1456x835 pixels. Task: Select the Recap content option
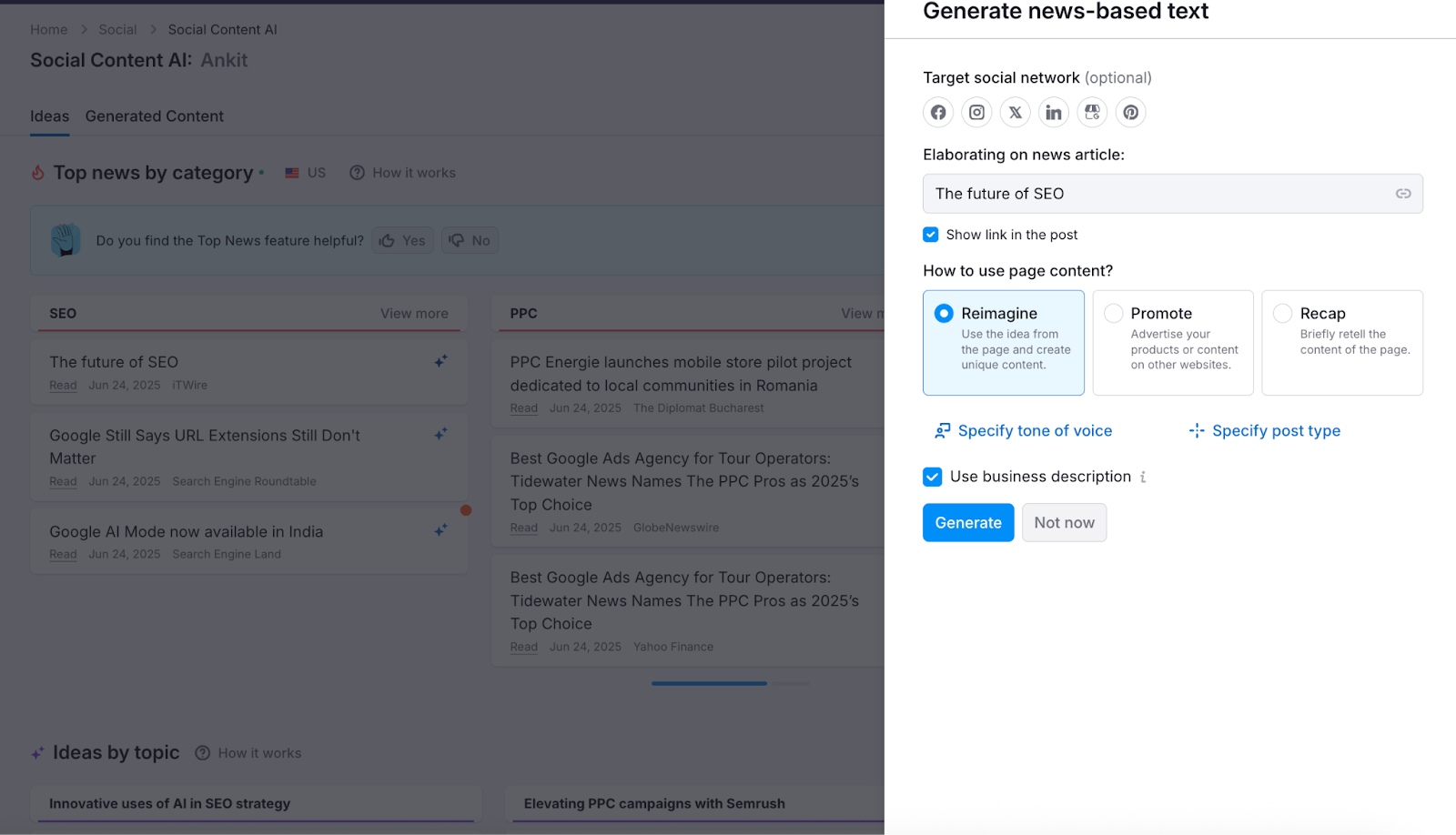click(x=1342, y=343)
